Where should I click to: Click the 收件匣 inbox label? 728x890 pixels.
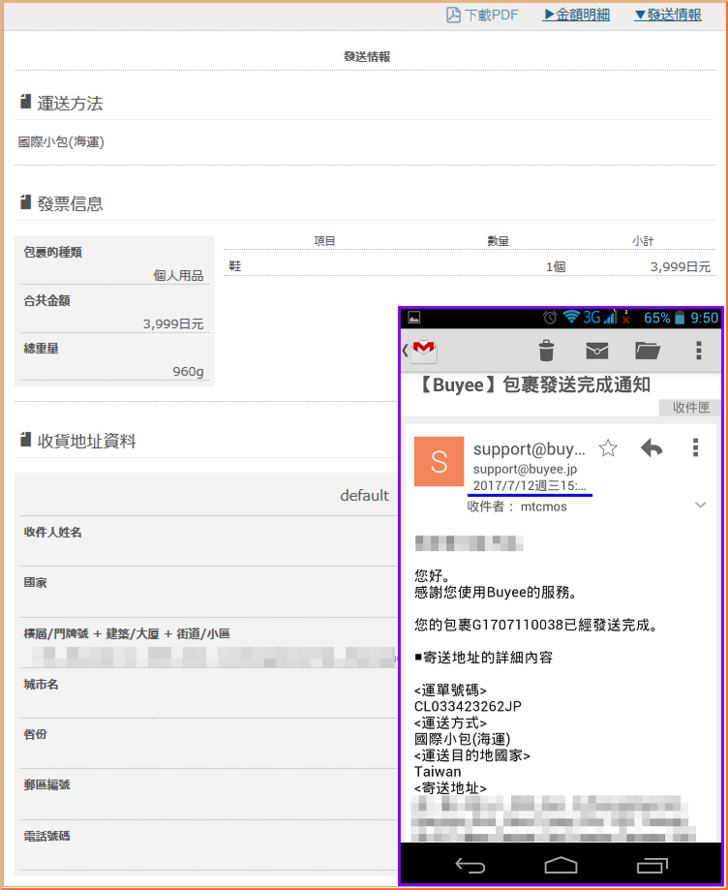690,408
